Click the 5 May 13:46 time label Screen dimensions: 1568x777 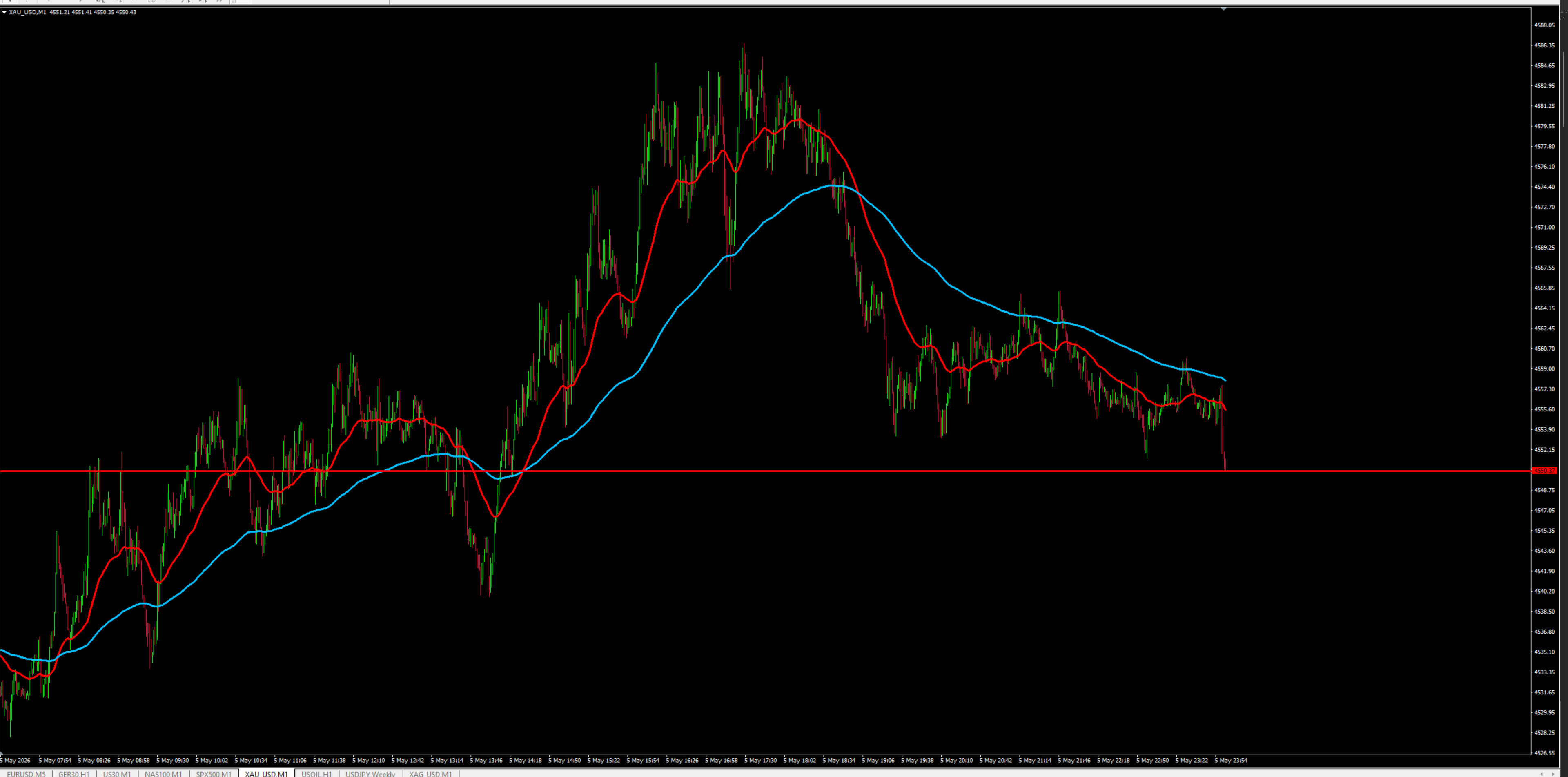[486, 760]
